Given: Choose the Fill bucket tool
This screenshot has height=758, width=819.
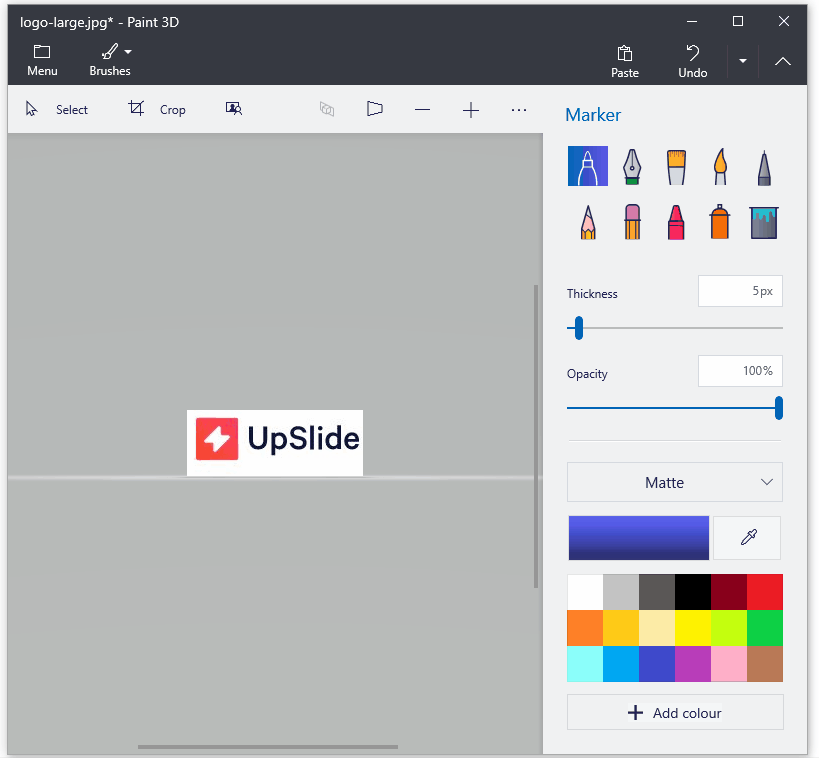Looking at the screenshot, I should (x=764, y=223).
